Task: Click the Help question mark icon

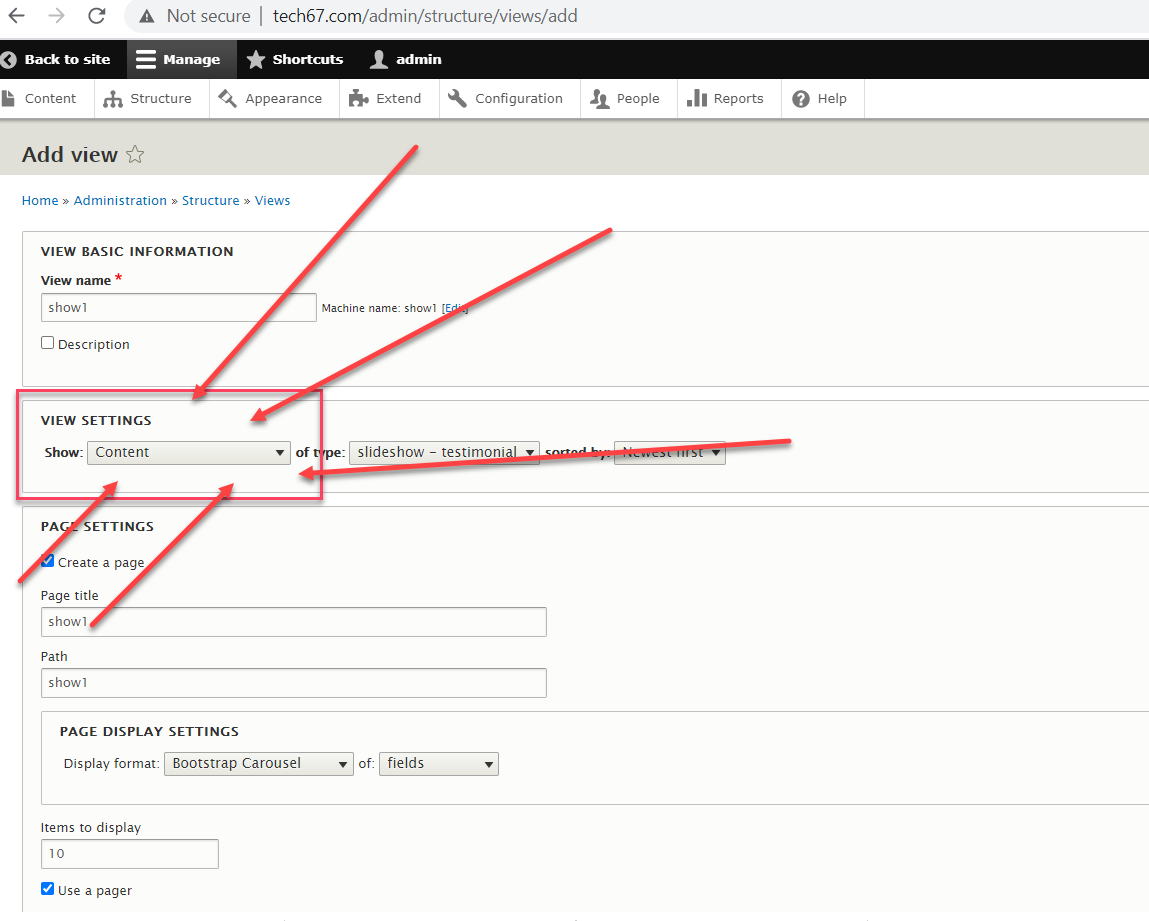Action: click(801, 99)
